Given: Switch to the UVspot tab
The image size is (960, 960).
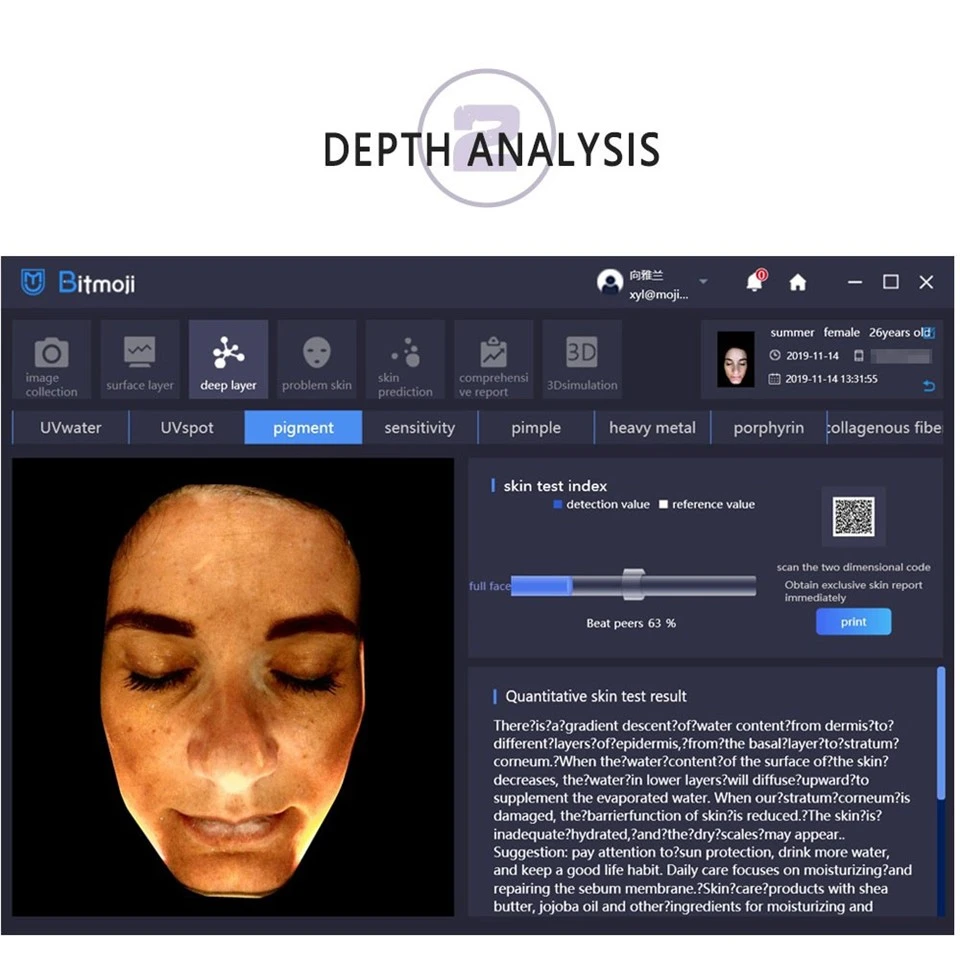Looking at the screenshot, I should pyautogui.click(x=187, y=427).
